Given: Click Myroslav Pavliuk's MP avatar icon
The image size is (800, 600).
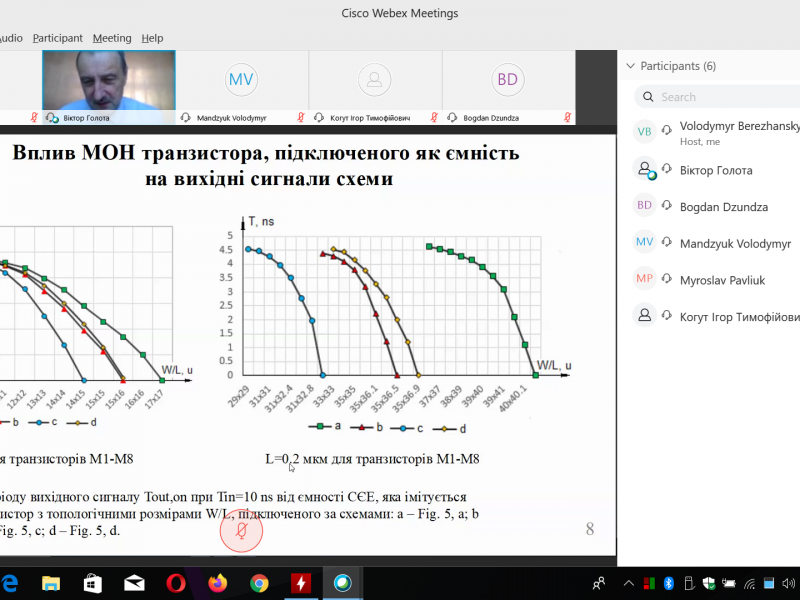Looking at the screenshot, I should [645, 279].
